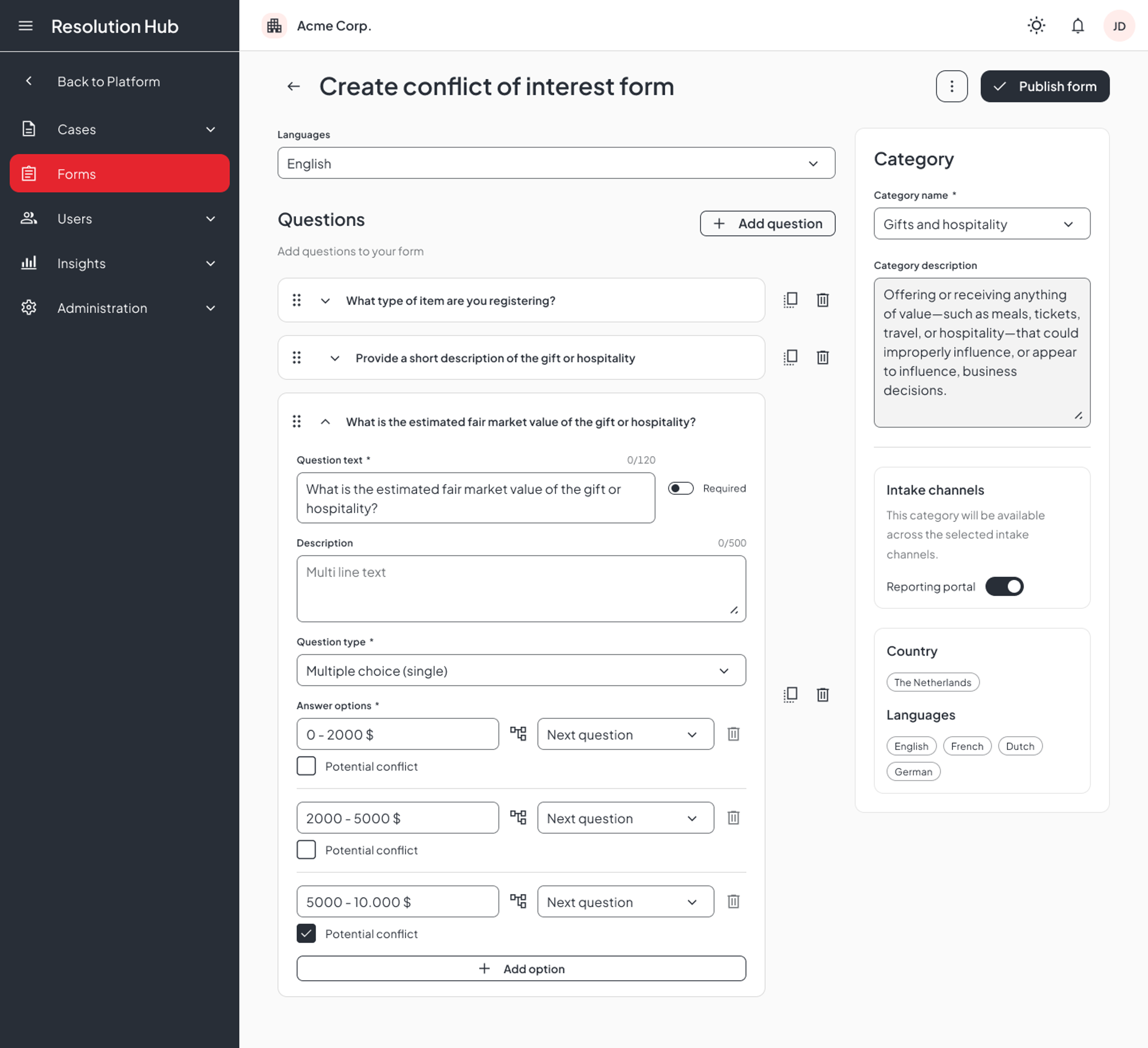Screen dimensions: 1148x1048
Task: Click the Netherlands country chip
Action: point(933,682)
